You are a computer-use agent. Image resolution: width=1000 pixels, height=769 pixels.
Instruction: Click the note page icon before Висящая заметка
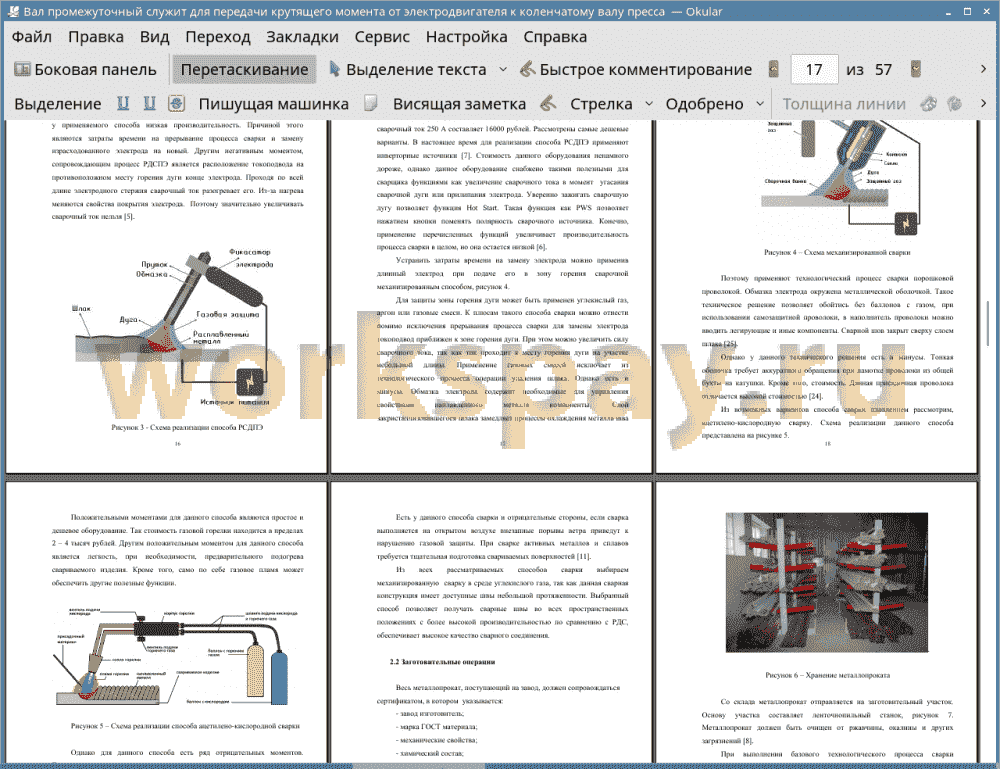pos(370,103)
